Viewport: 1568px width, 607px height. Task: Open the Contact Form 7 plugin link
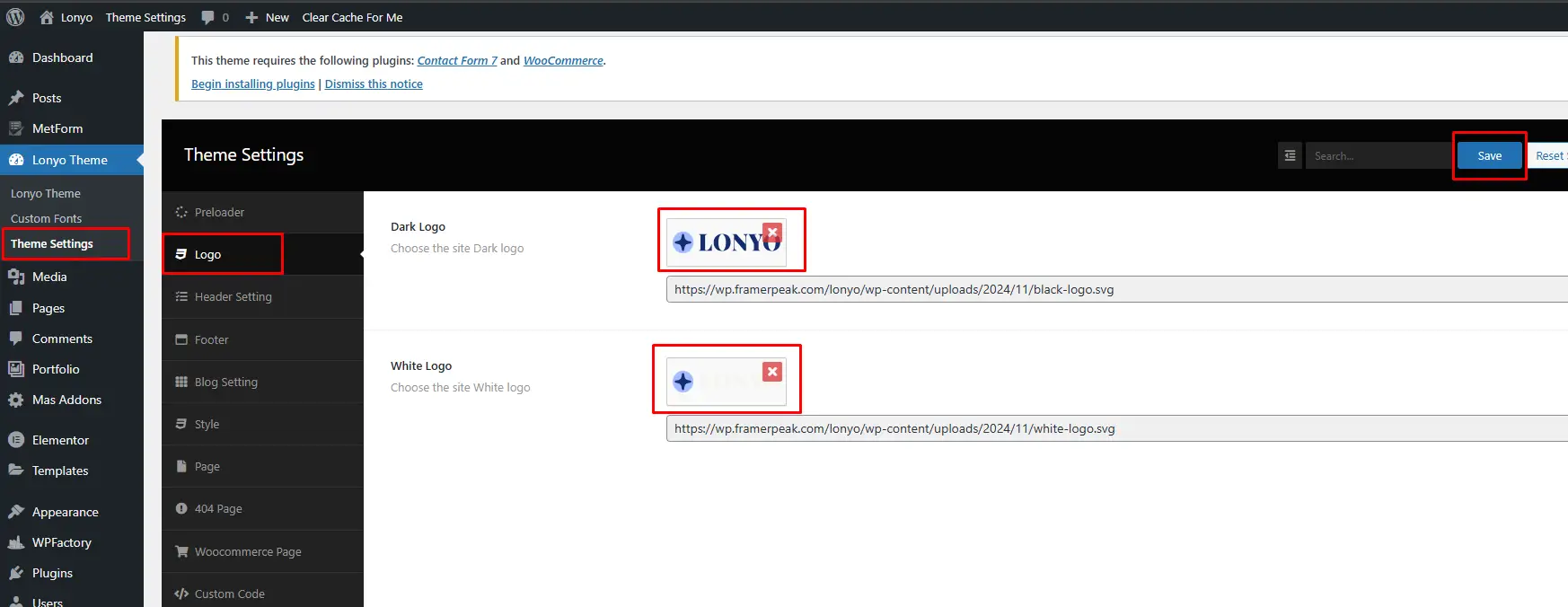(x=457, y=60)
